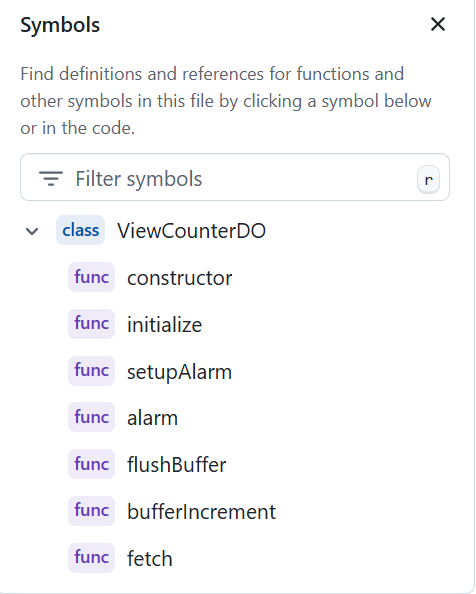
Task: Click the func badge next to bufferIncrement
Action: pos(91,511)
